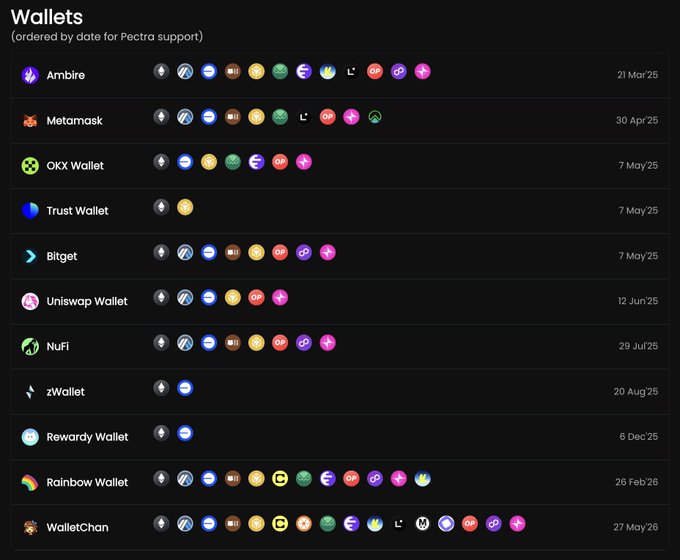This screenshot has width=680, height=560.
Task: Click the Bitget wallet name
Action: coord(62,256)
